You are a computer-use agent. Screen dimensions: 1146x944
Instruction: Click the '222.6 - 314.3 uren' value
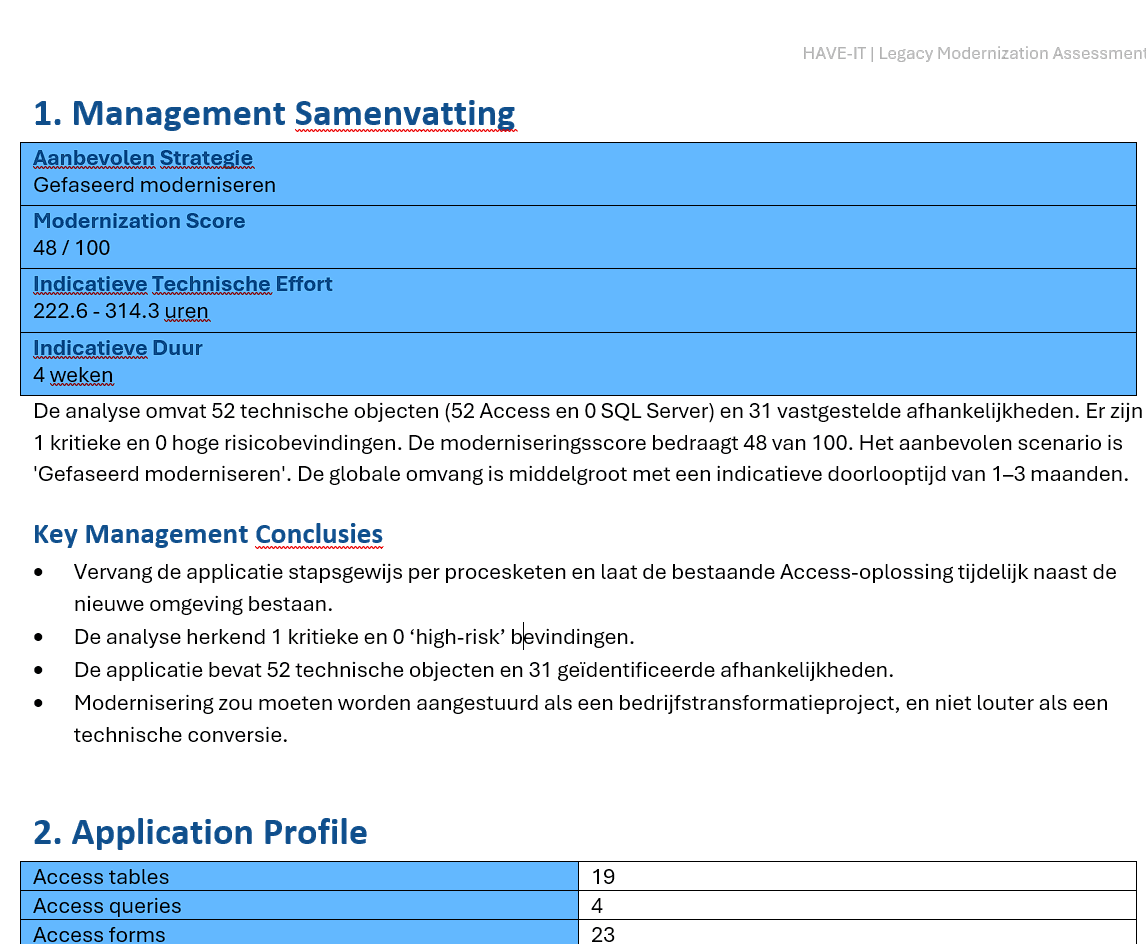point(121,311)
